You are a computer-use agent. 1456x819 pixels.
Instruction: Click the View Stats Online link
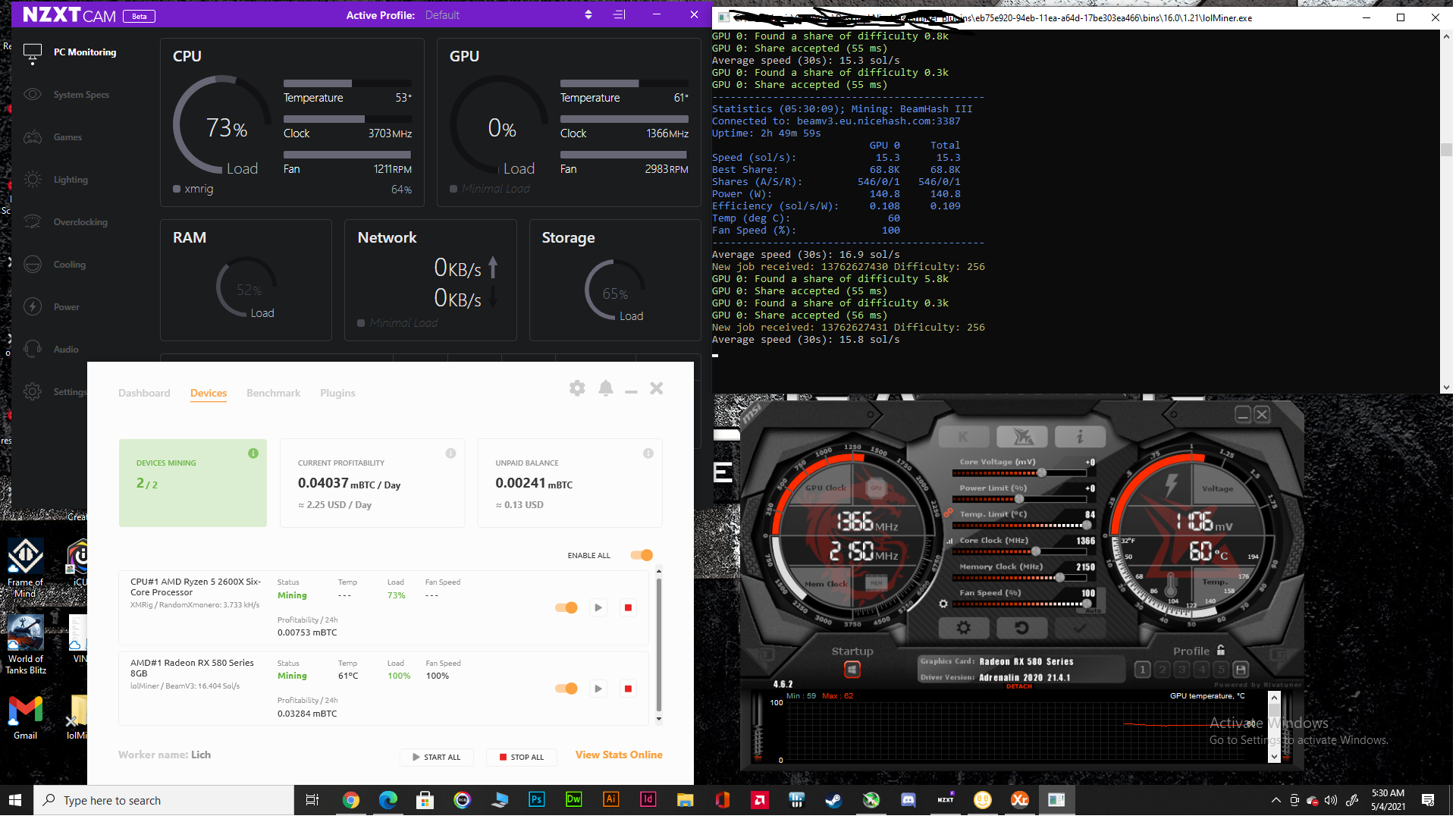click(618, 755)
